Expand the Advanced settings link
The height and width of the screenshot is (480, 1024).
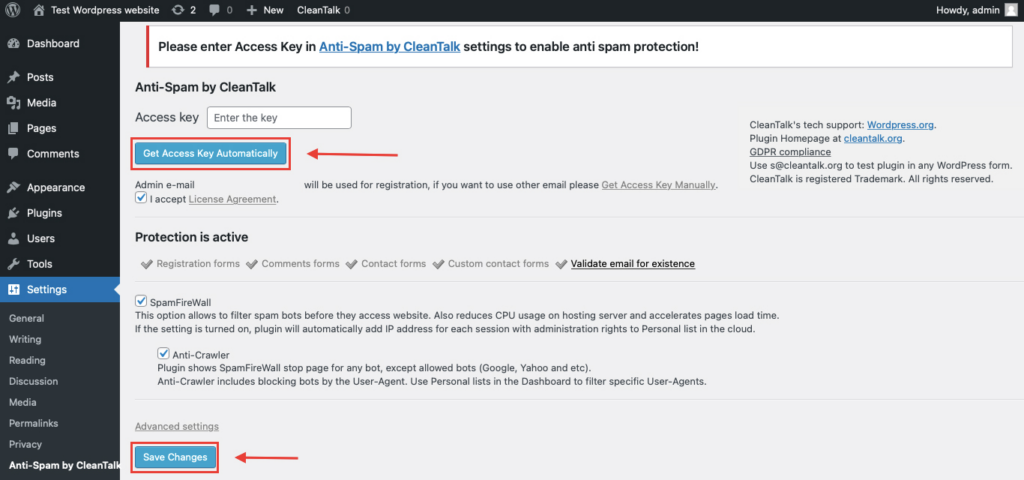pos(176,426)
